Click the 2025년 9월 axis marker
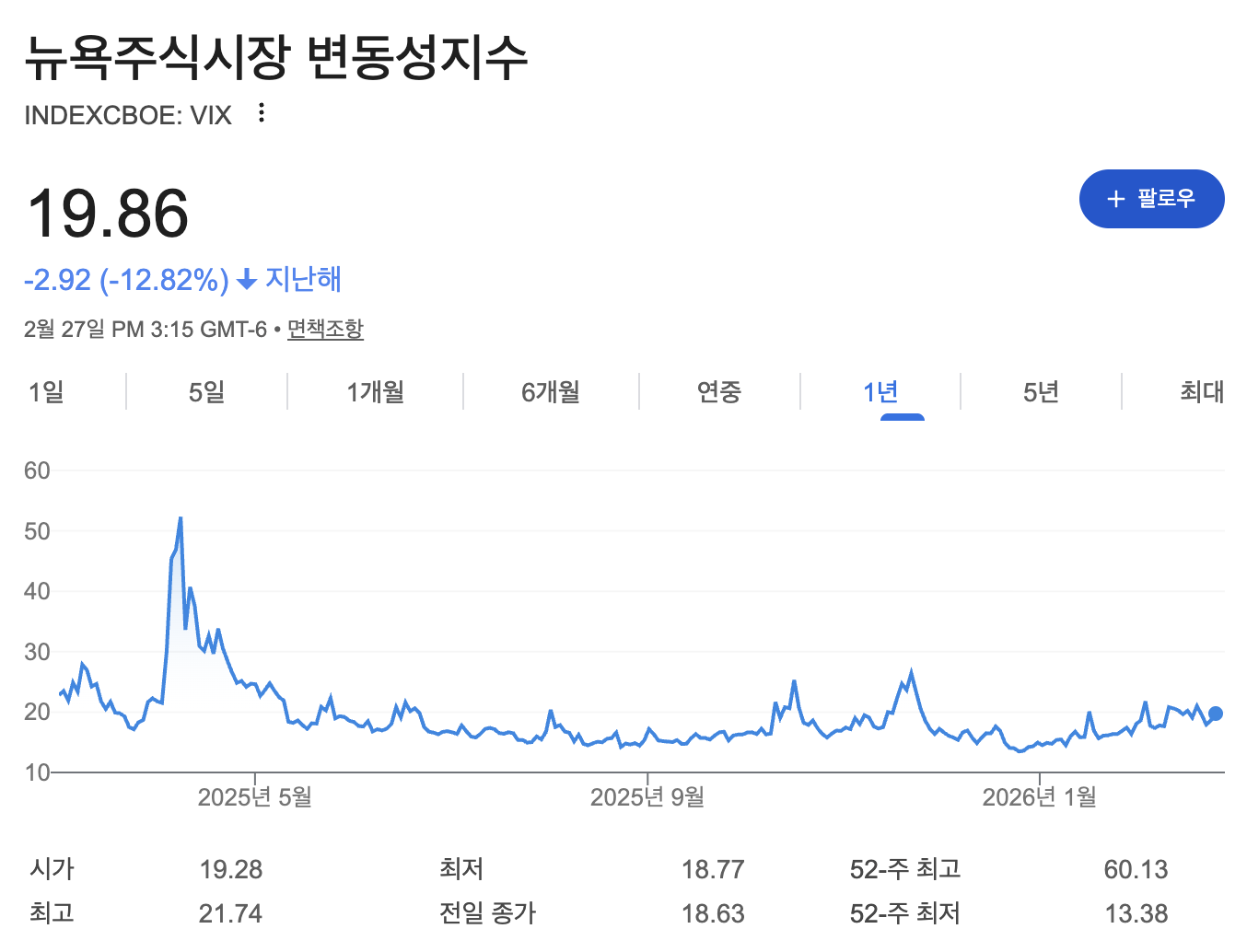This screenshot has height=952, width=1247. 647,796
